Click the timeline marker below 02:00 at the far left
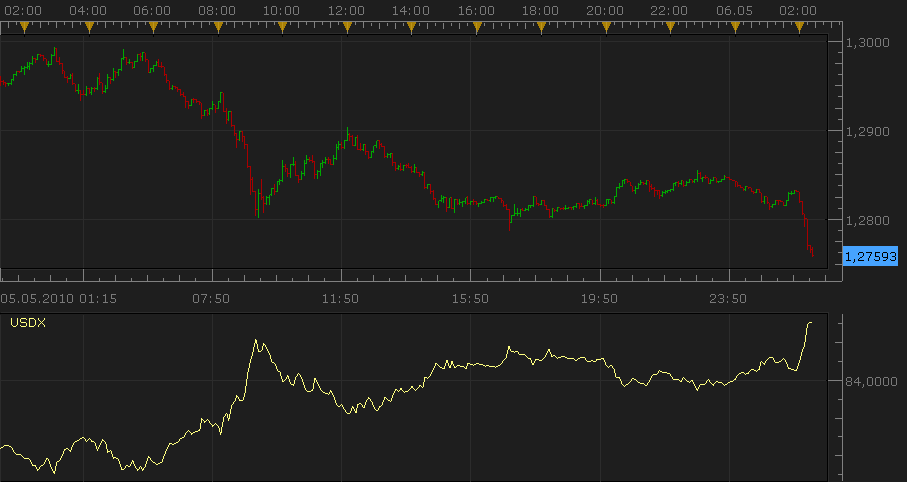 coord(24,27)
